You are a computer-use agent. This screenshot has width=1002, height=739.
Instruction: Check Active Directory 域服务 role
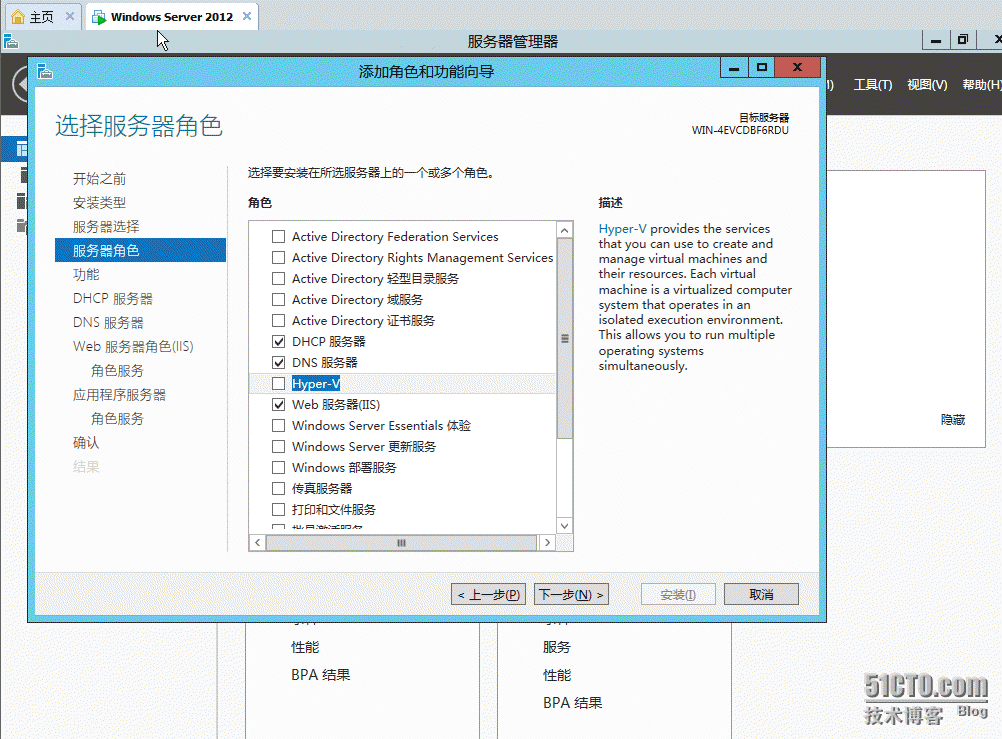pos(278,300)
